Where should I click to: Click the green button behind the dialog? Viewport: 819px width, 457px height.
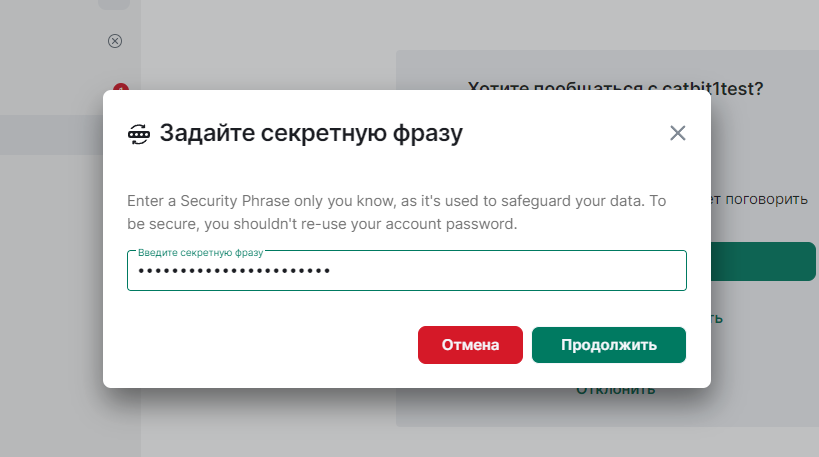pyautogui.click(x=763, y=261)
